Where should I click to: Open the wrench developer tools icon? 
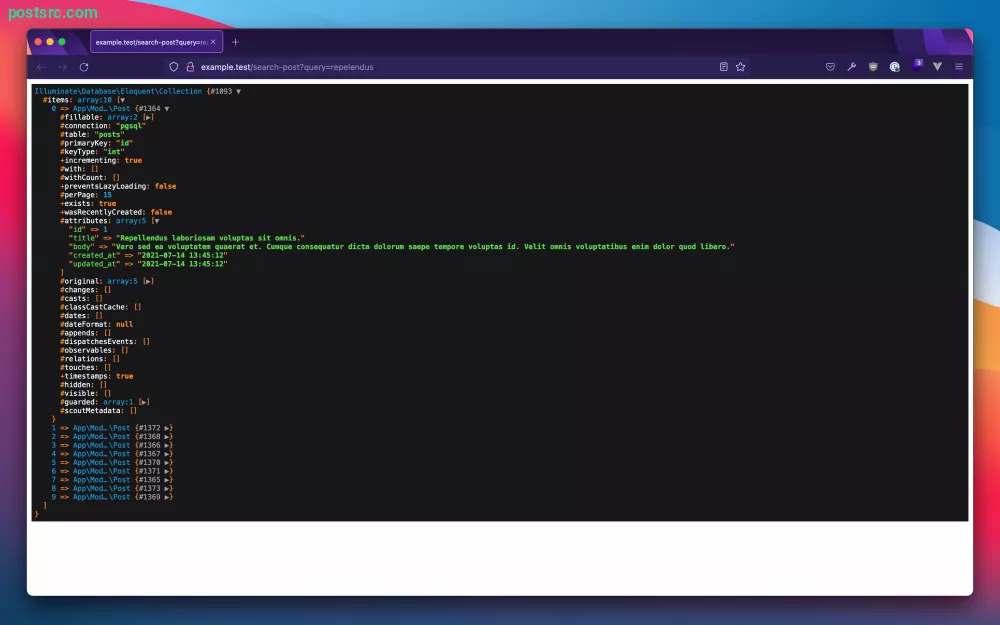point(851,67)
